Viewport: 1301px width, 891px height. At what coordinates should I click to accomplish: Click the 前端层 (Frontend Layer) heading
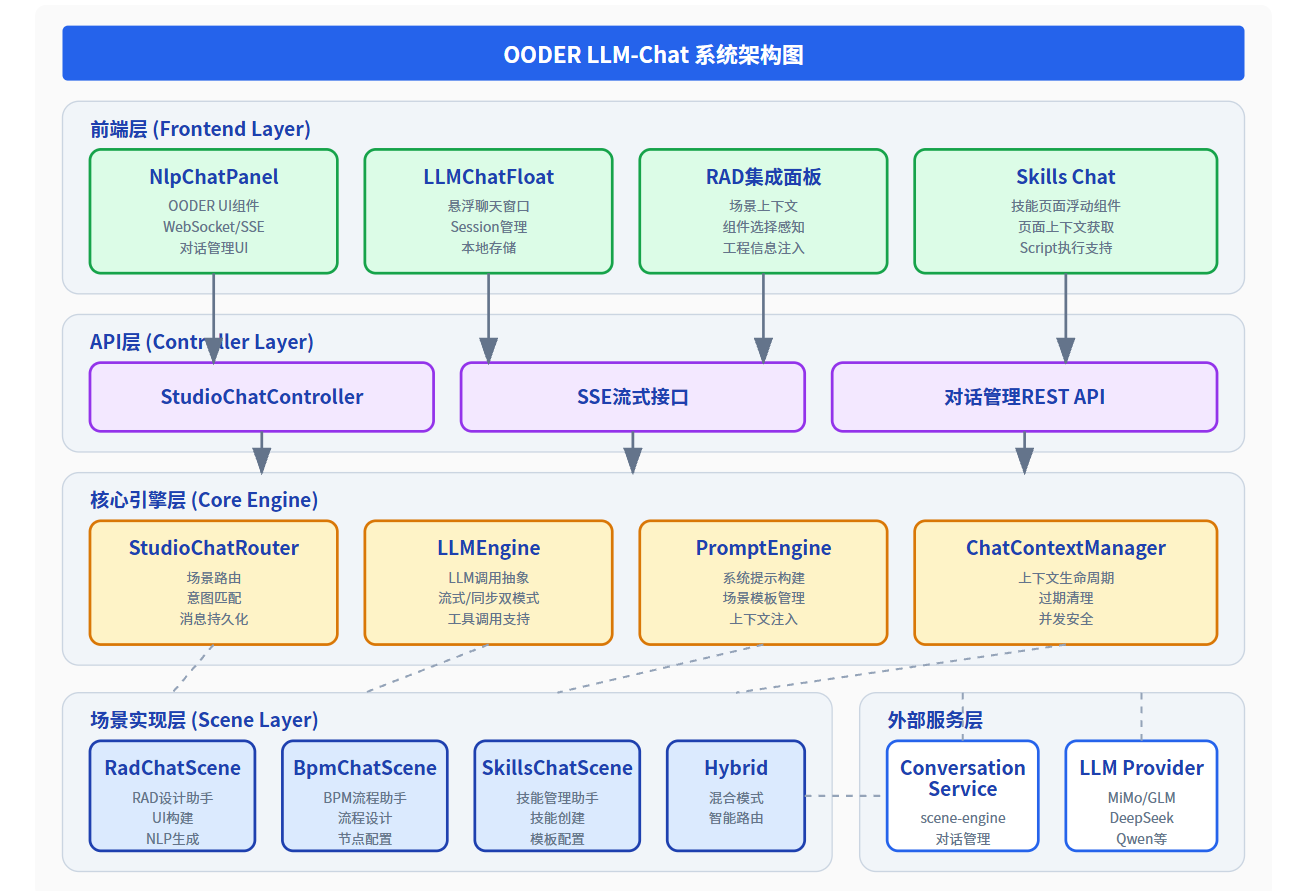click(200, 129)
